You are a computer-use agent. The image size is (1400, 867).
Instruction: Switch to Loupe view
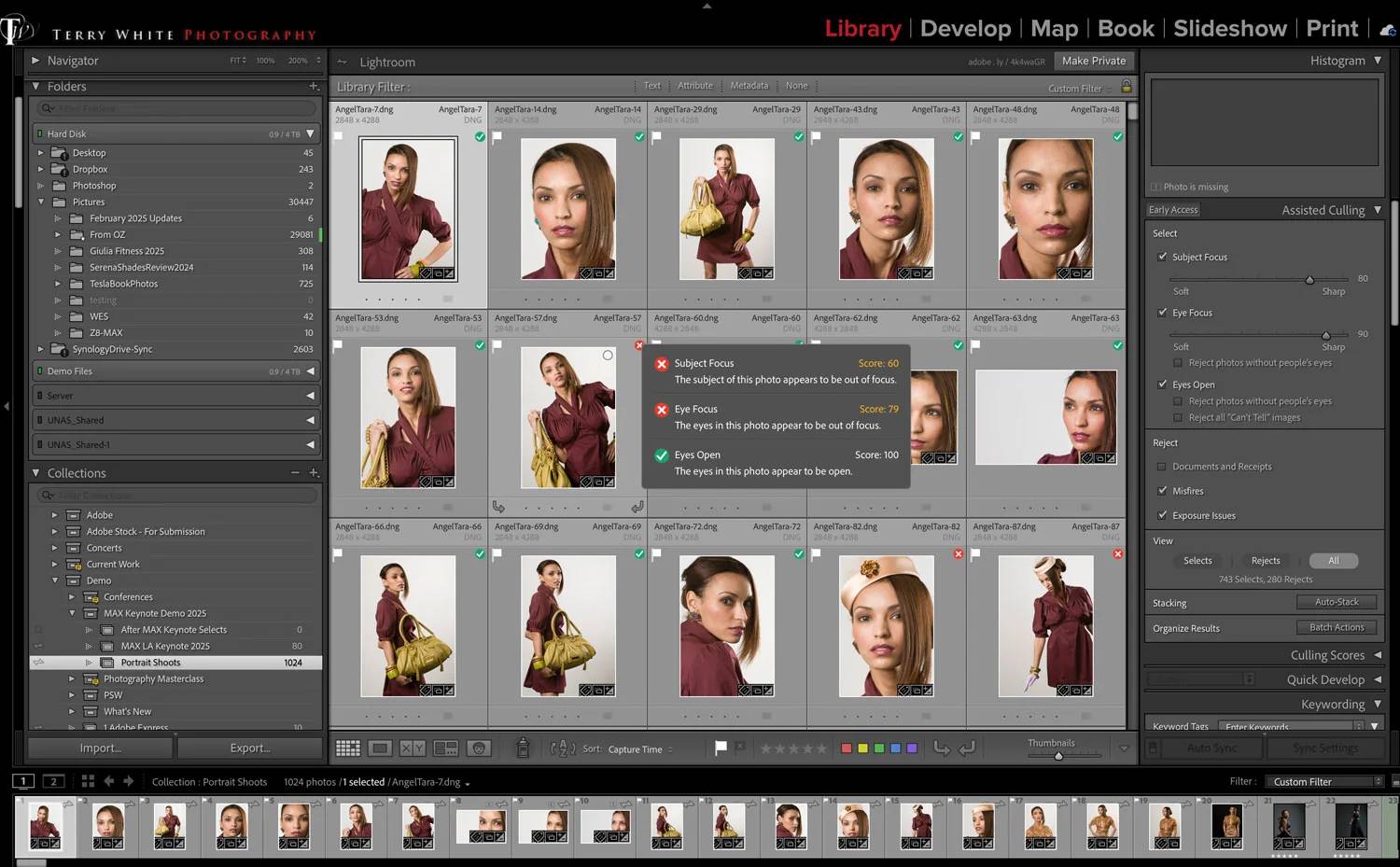[379, 748]
